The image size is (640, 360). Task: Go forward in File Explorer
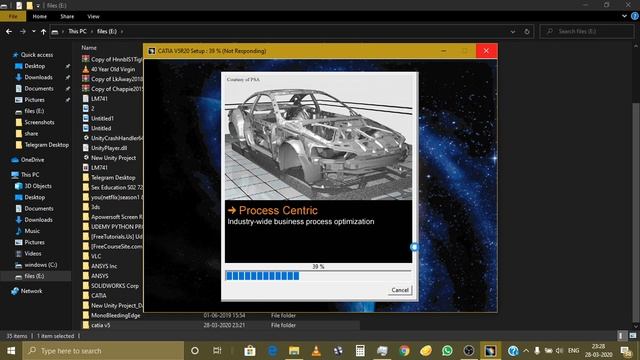(23, 31)
